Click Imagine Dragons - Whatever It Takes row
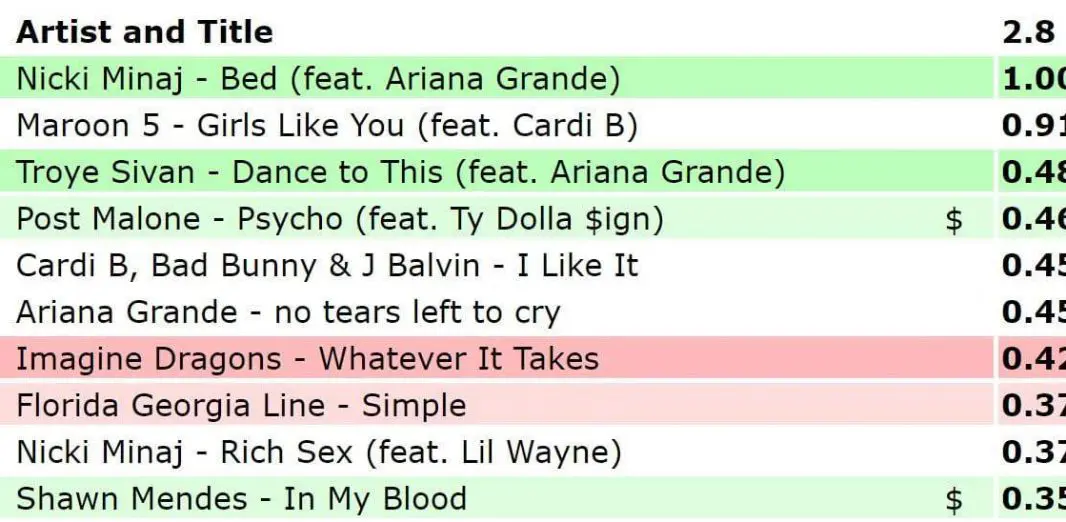The width and height of the screenshot is (1066, 522). tap(307, 359)
